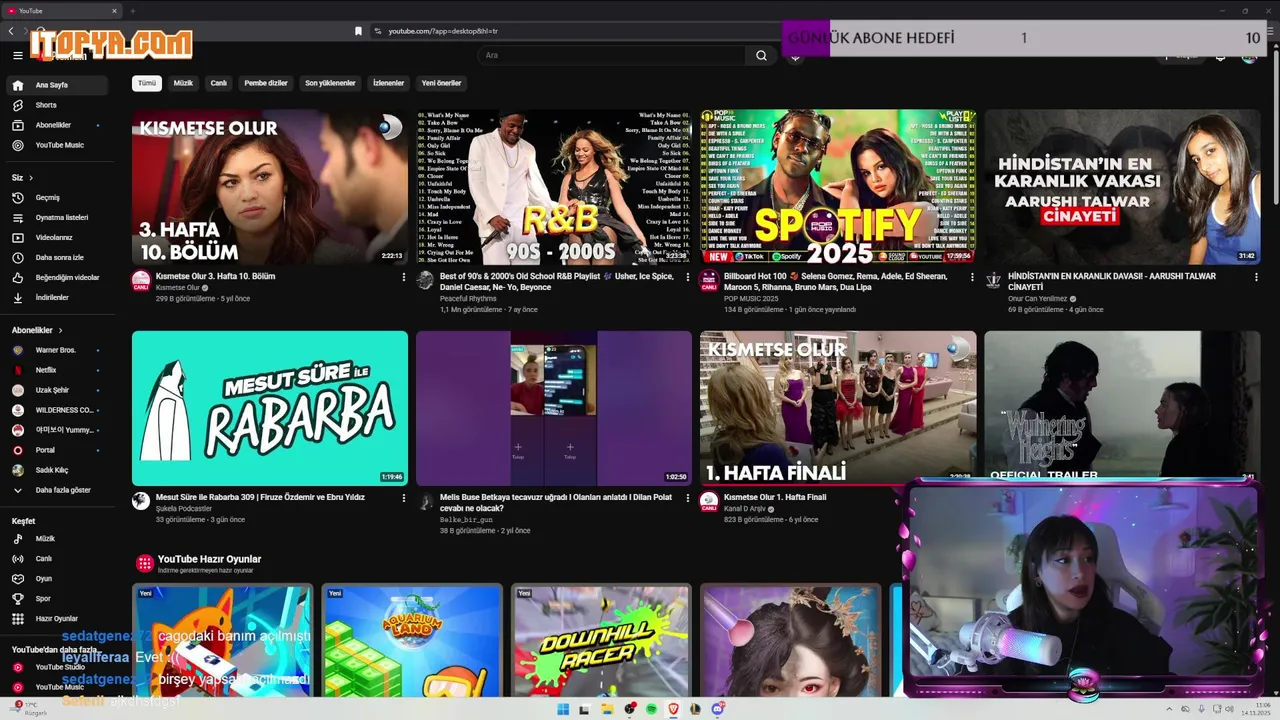Select the Yeni öneriler filter chip
1280x720 pixels.
tap(441, 83)
